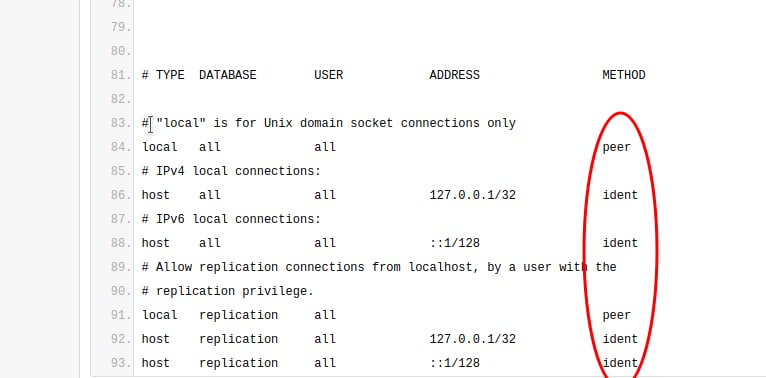Click the DATABASE header word
The image size is (766, 378).
coord(228,75)
